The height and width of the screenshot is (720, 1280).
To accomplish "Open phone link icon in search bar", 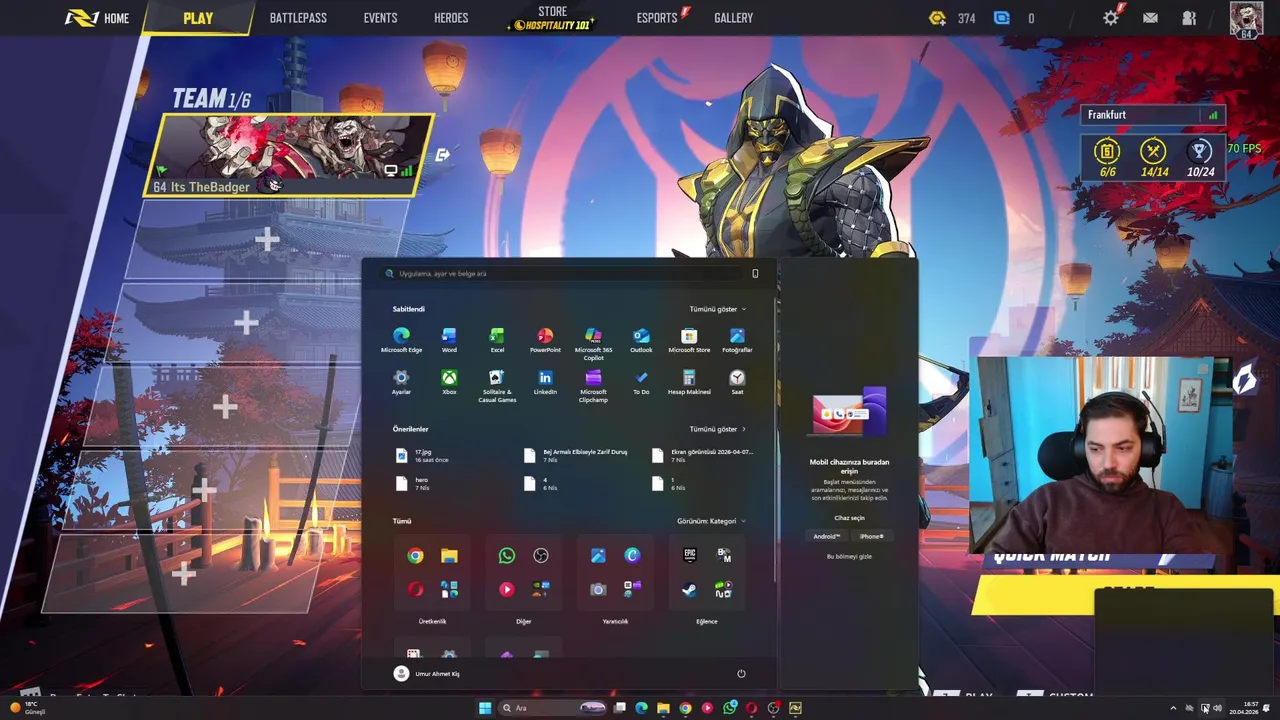I will 755,273.
